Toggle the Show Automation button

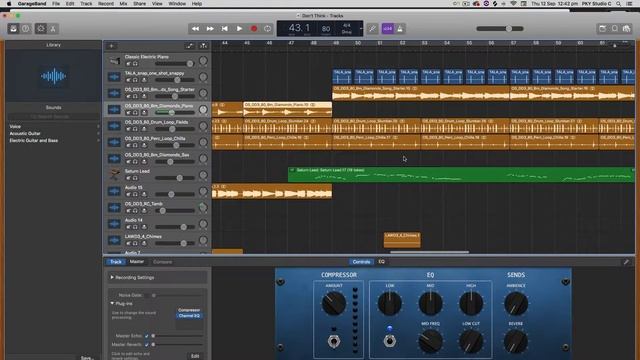(189, 46)
